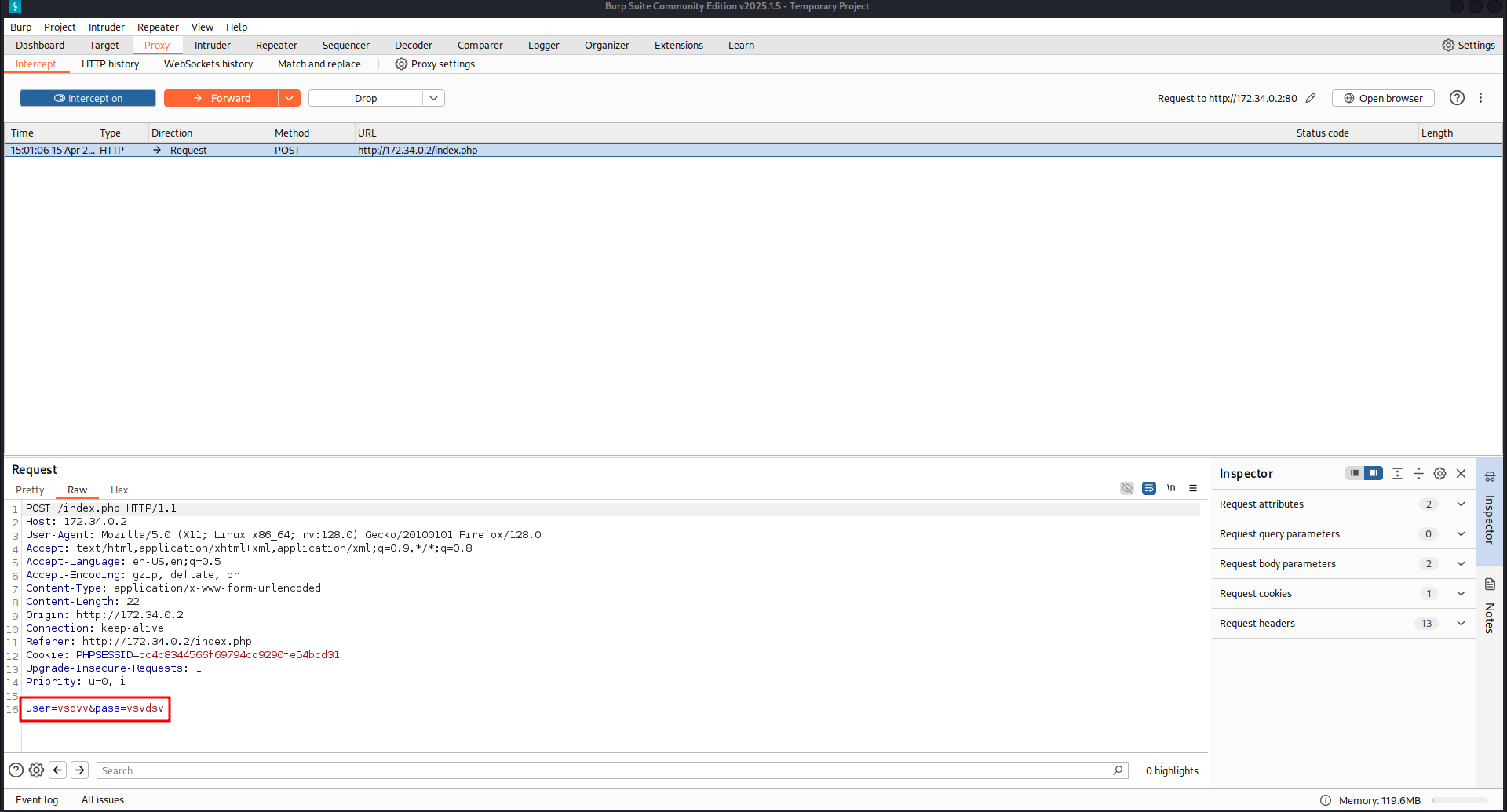Image resolution: width=1507 pixels, height=812 pixels.
Task: Open the Project menu
Action: [x=60, y=27]
